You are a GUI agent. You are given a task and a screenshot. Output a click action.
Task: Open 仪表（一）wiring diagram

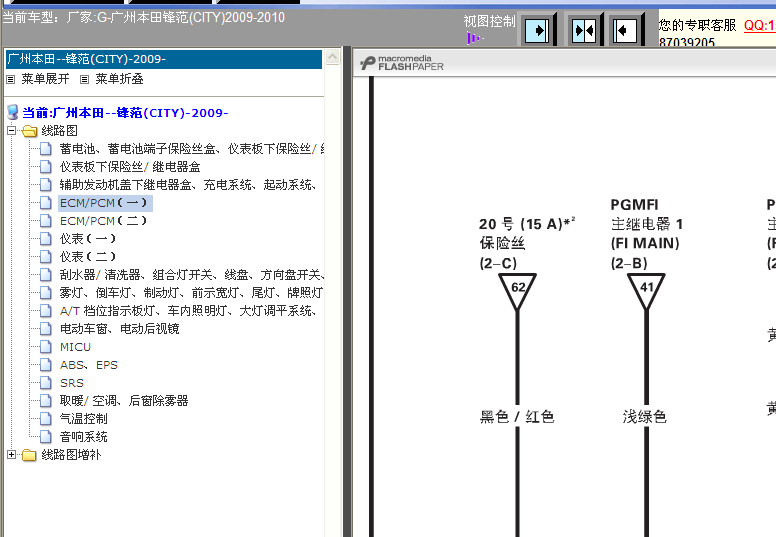[88, 239]
